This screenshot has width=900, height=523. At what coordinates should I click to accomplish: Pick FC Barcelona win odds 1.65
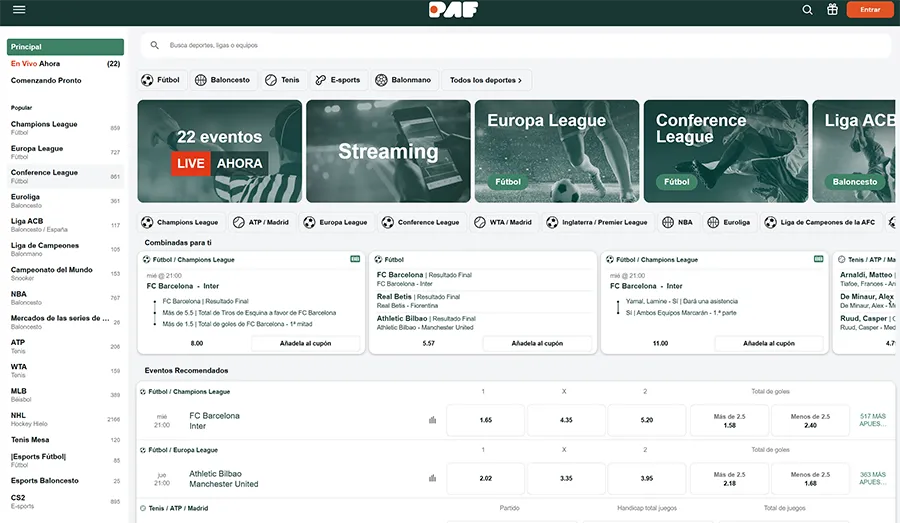coord(486,420)
